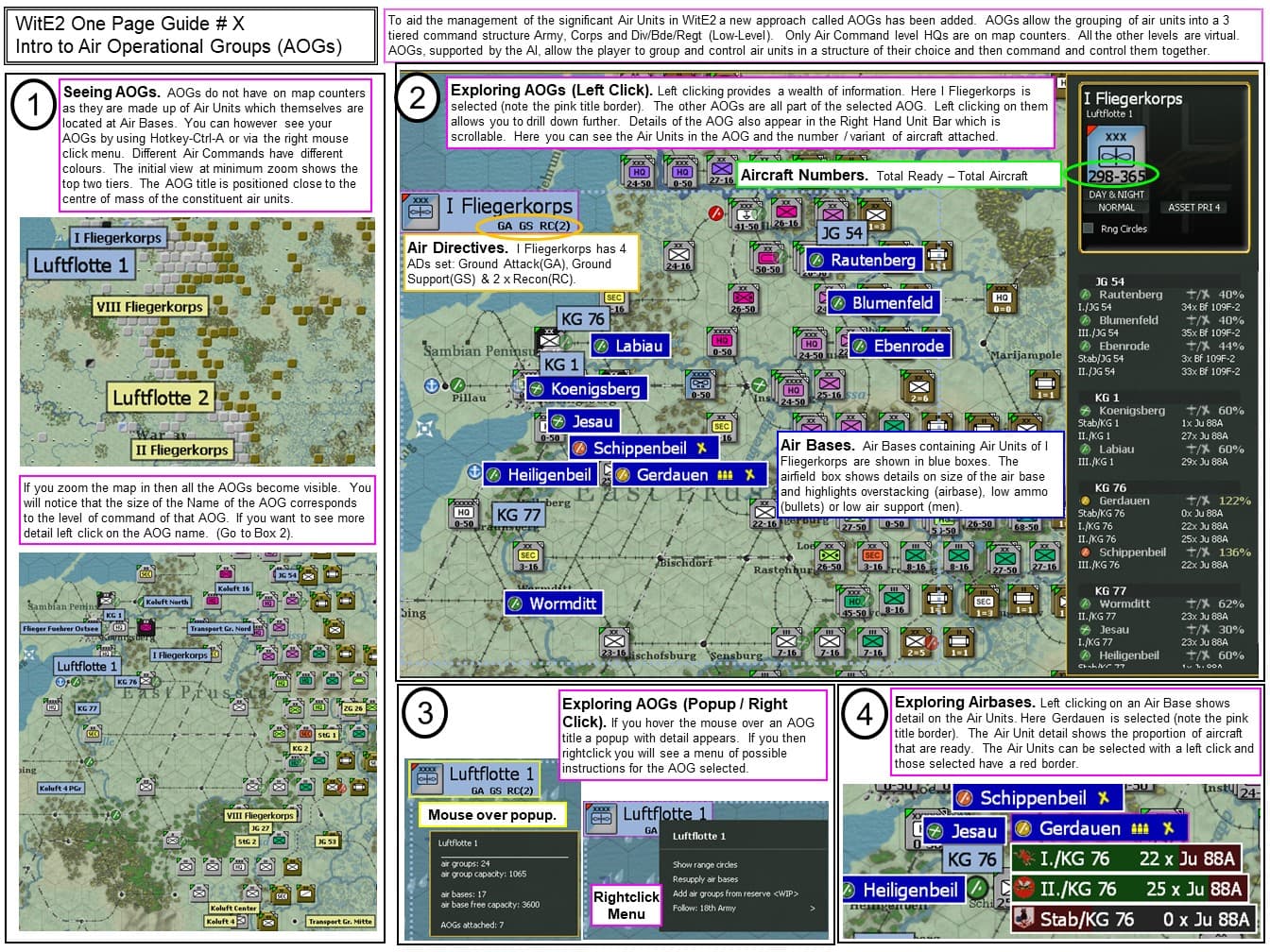Choose Add air groups from reserve <WIP>
Image resolution: width=1270 pixels, height=952 pixels.
pos(733,893)
